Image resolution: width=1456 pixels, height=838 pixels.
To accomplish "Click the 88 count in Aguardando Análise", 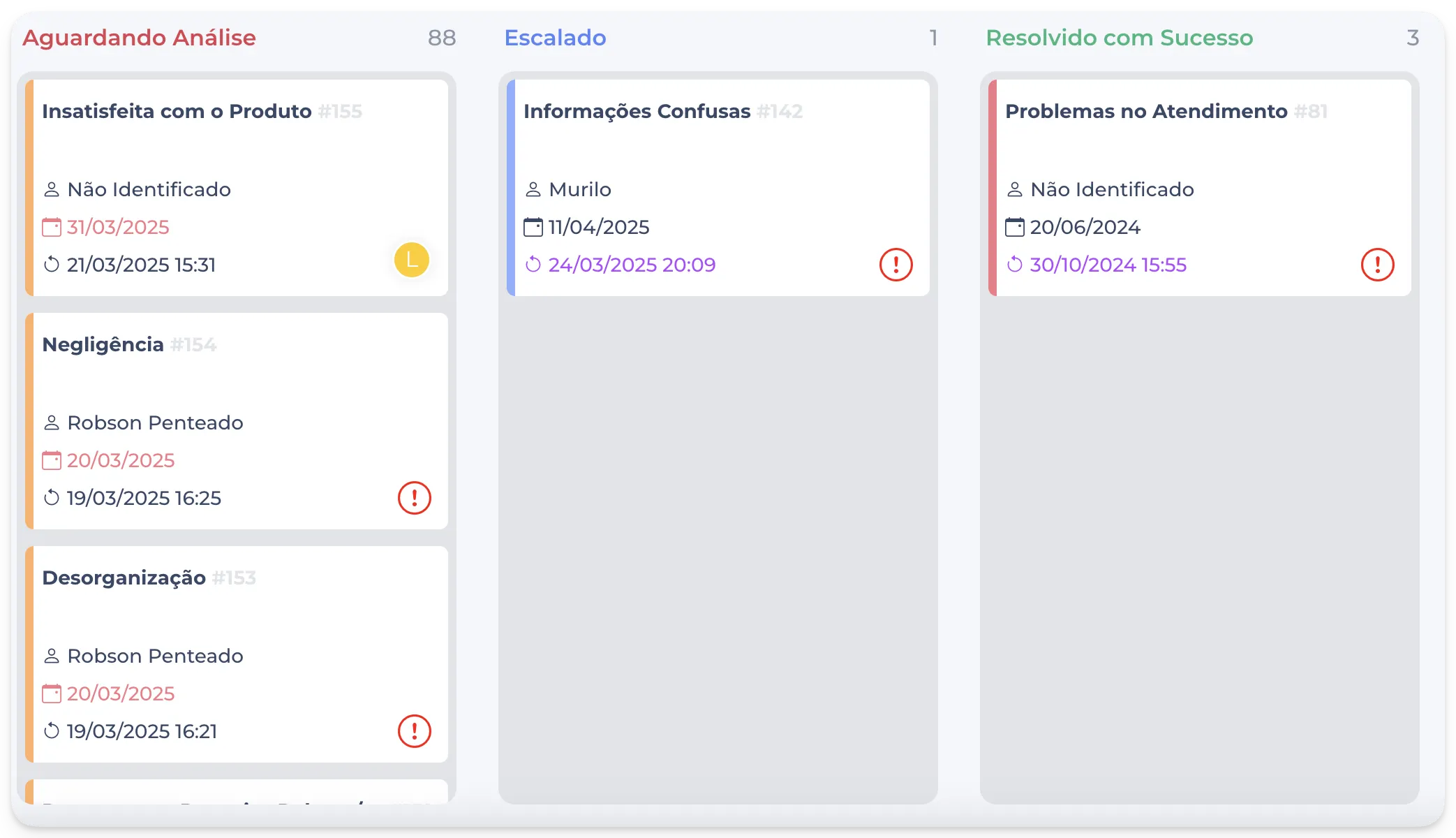I will (441, 38).
